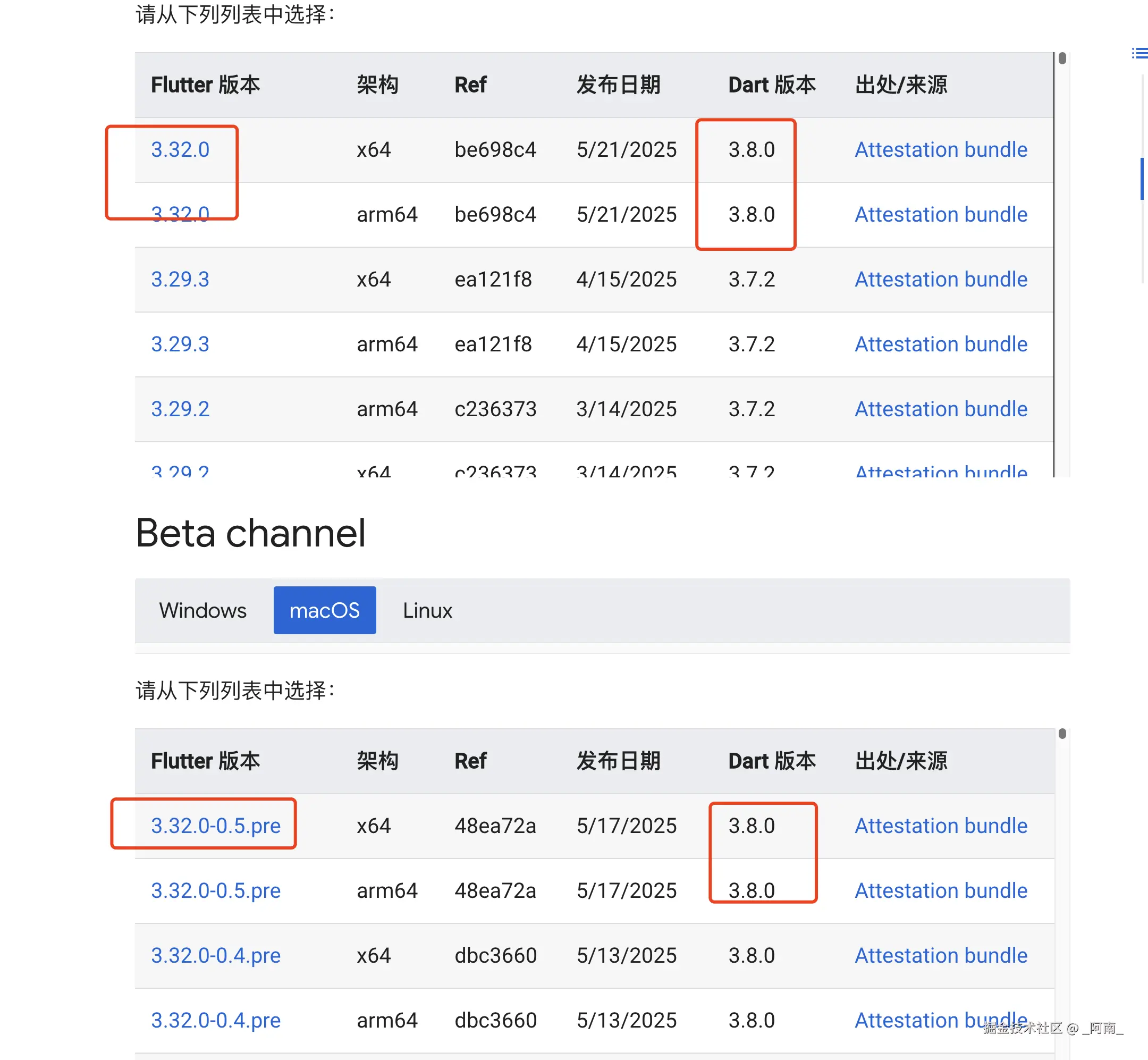Download beta 3.32.0-0.5.pre for arm64
This screenshot has width=1148, height=1060.
point(216,890)
